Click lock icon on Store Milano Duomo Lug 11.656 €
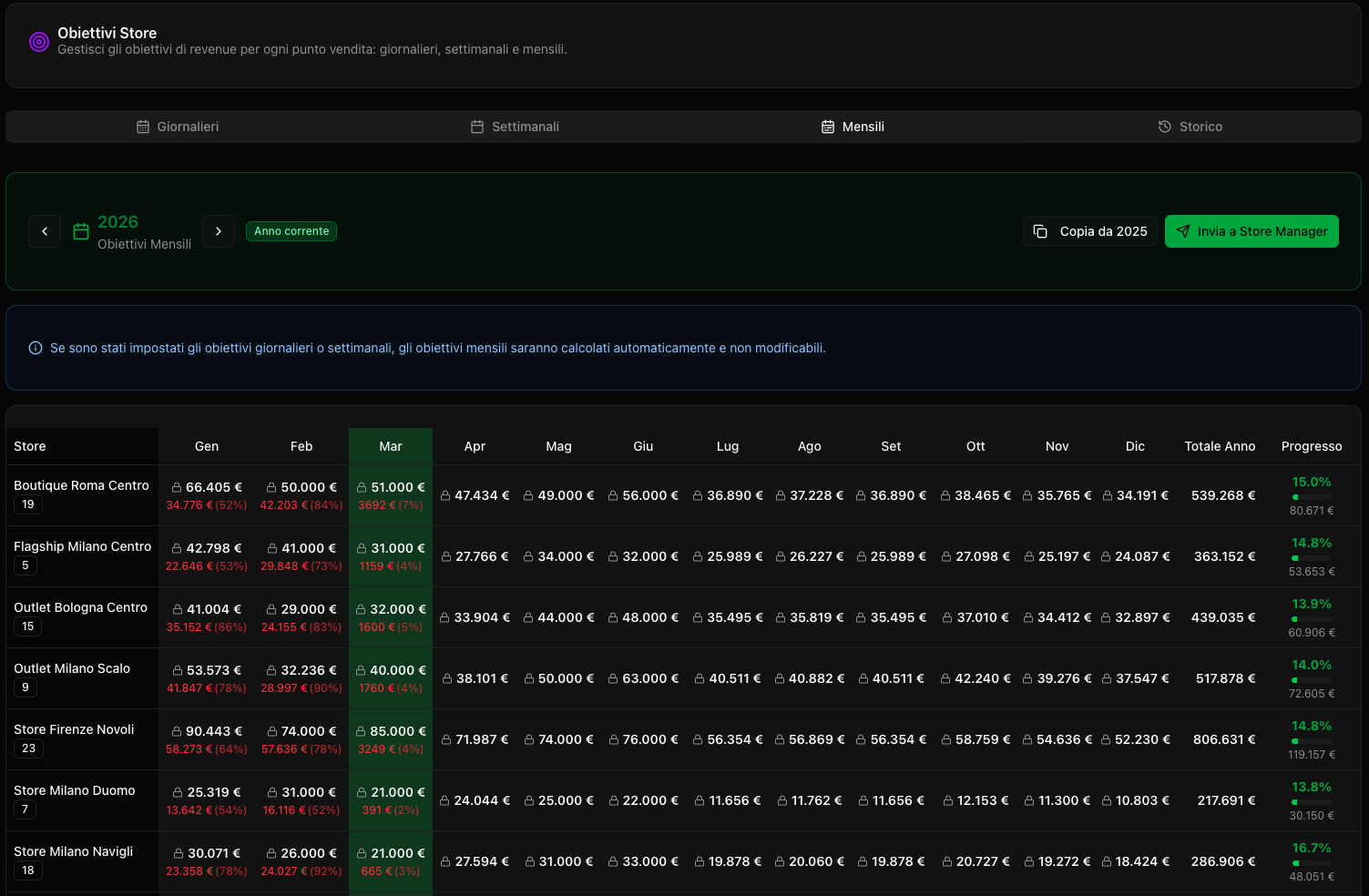The width and height of the screenshot is (1369, 896). [700, 800]
